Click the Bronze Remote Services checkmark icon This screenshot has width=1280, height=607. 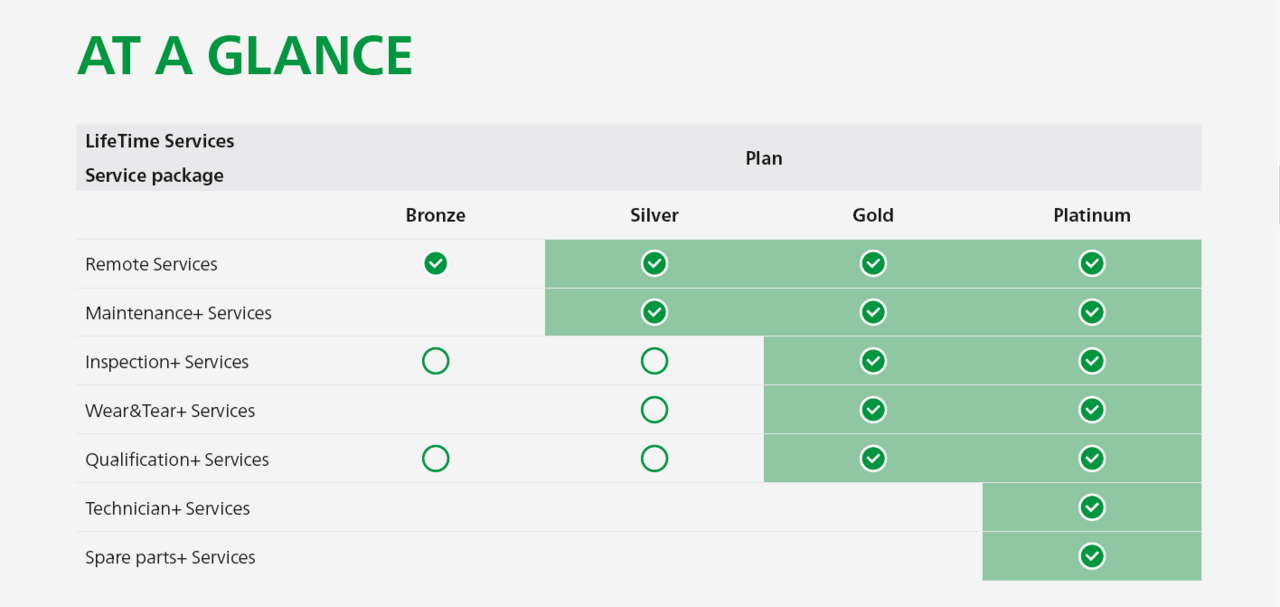[x=435, y=263]
